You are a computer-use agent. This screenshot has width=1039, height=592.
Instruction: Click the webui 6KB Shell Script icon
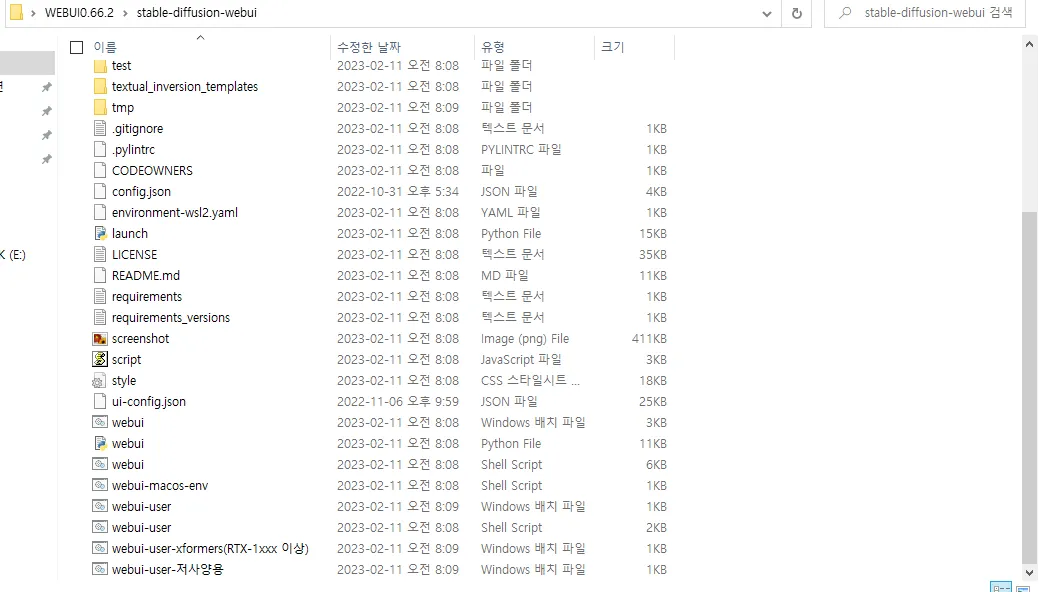(100, 465)
